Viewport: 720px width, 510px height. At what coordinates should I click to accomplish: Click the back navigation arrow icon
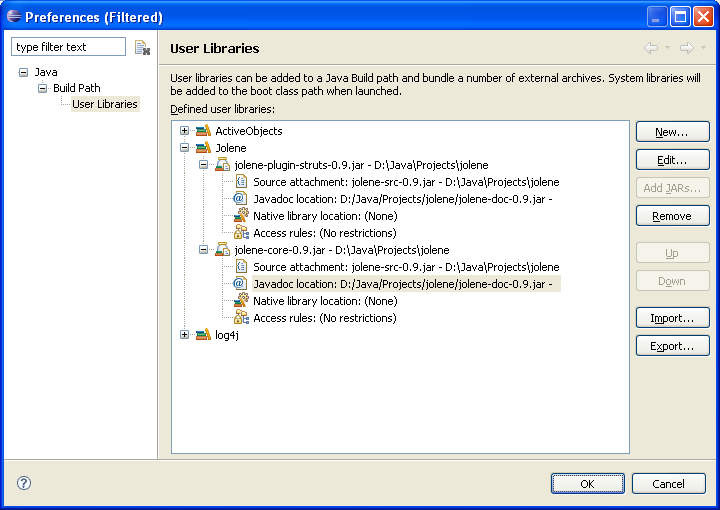tap(651, 48)
